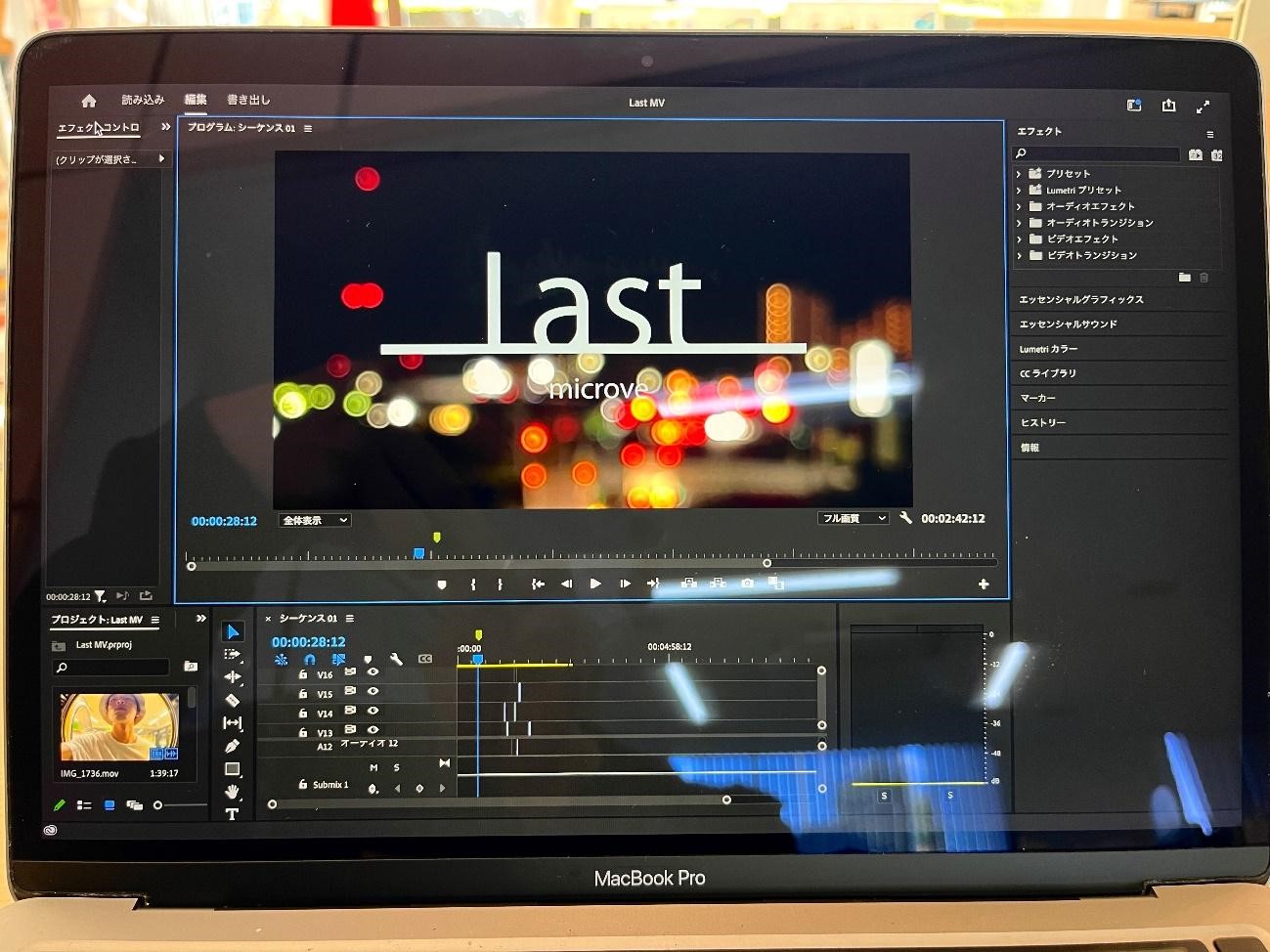1270x952 pixels.
Task: Expand オーディオトランジション folder
Action: tap(1019, 224)
